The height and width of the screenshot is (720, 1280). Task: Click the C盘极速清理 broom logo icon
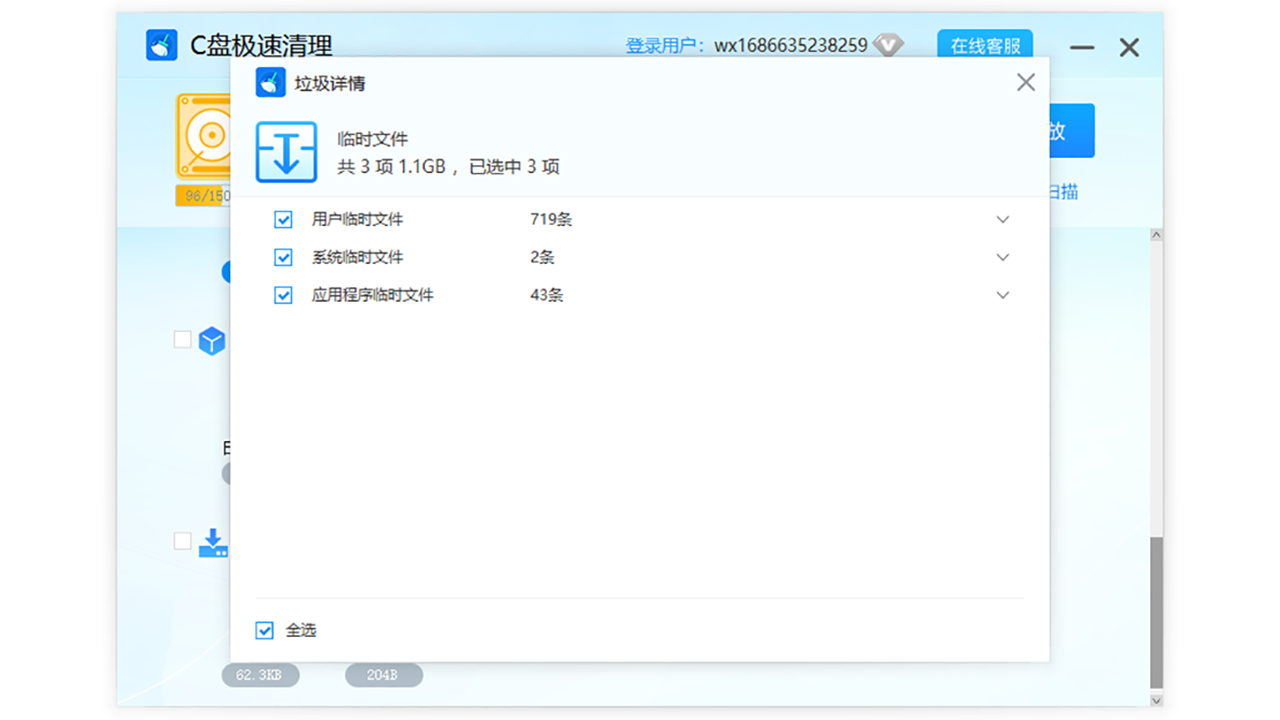(x=162, y=44)
